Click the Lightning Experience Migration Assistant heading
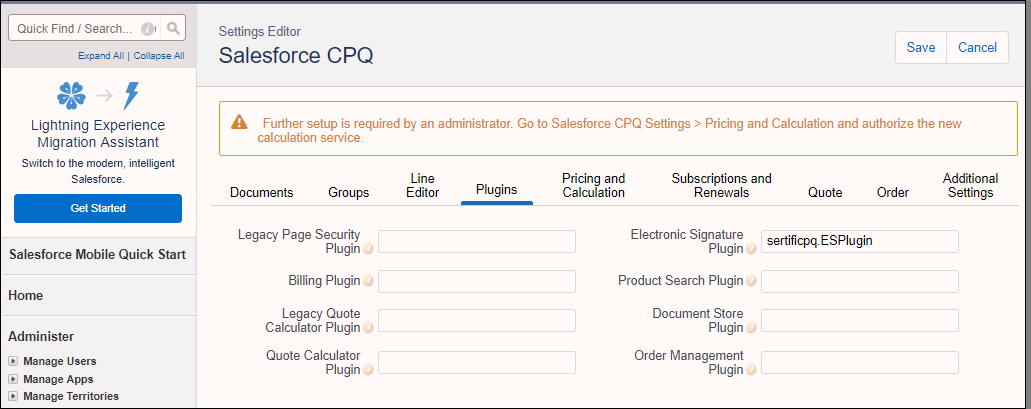The image size is (1031, 409). (x=98, y=133)
